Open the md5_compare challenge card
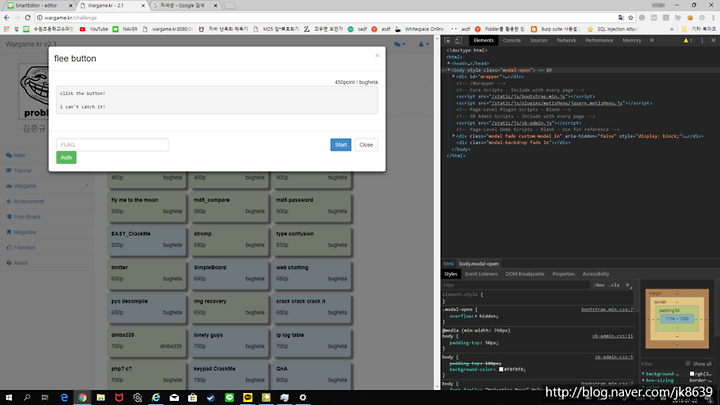The width and height of the screenshot is (720, 405). coord(229,206)
